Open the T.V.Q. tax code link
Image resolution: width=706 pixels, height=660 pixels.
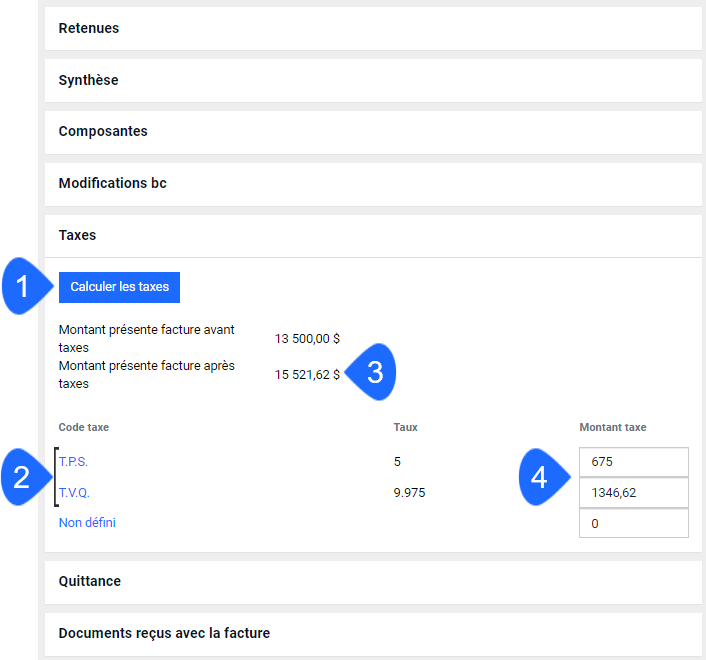click(x=74, y=493)
